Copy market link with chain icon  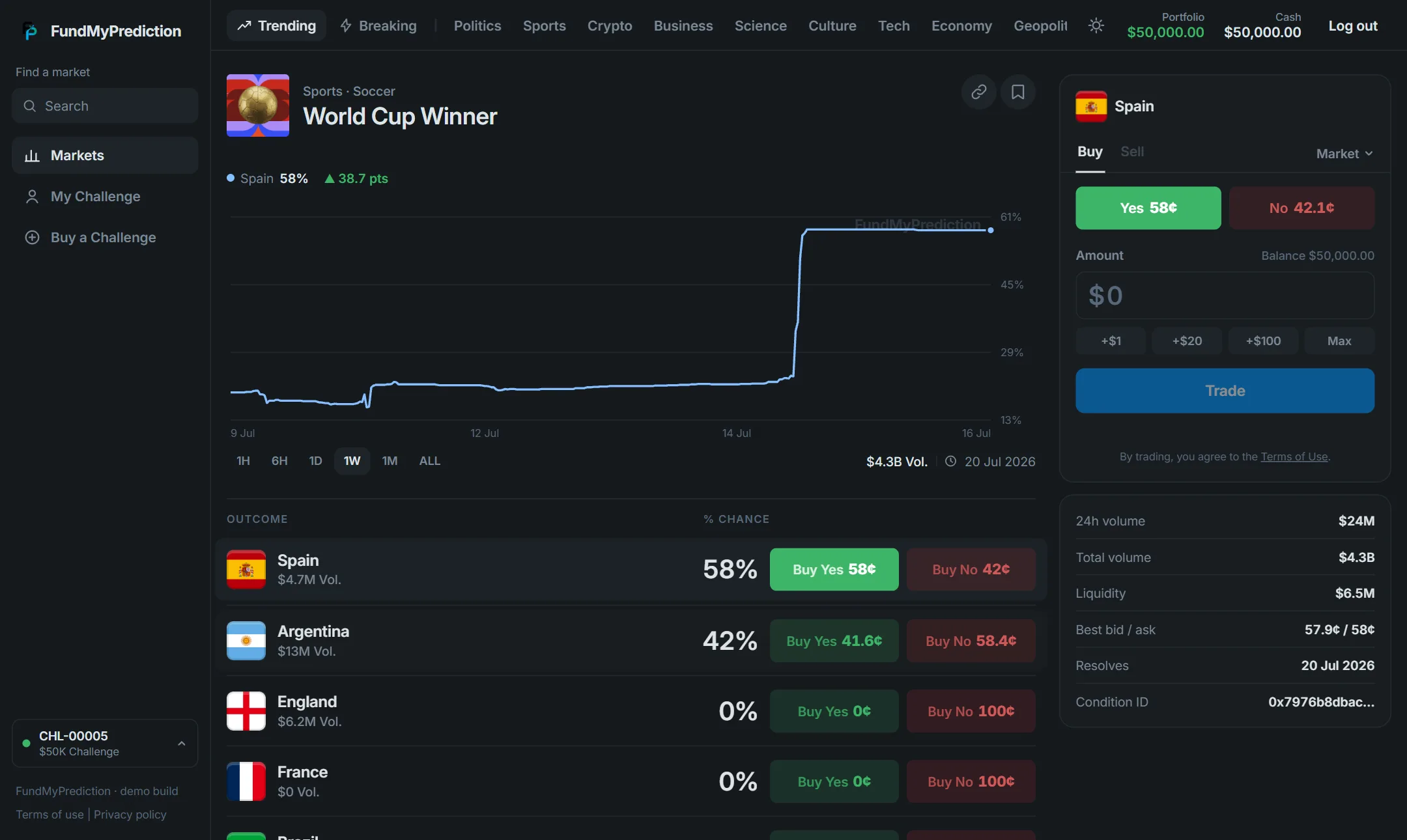coord(978,92)
